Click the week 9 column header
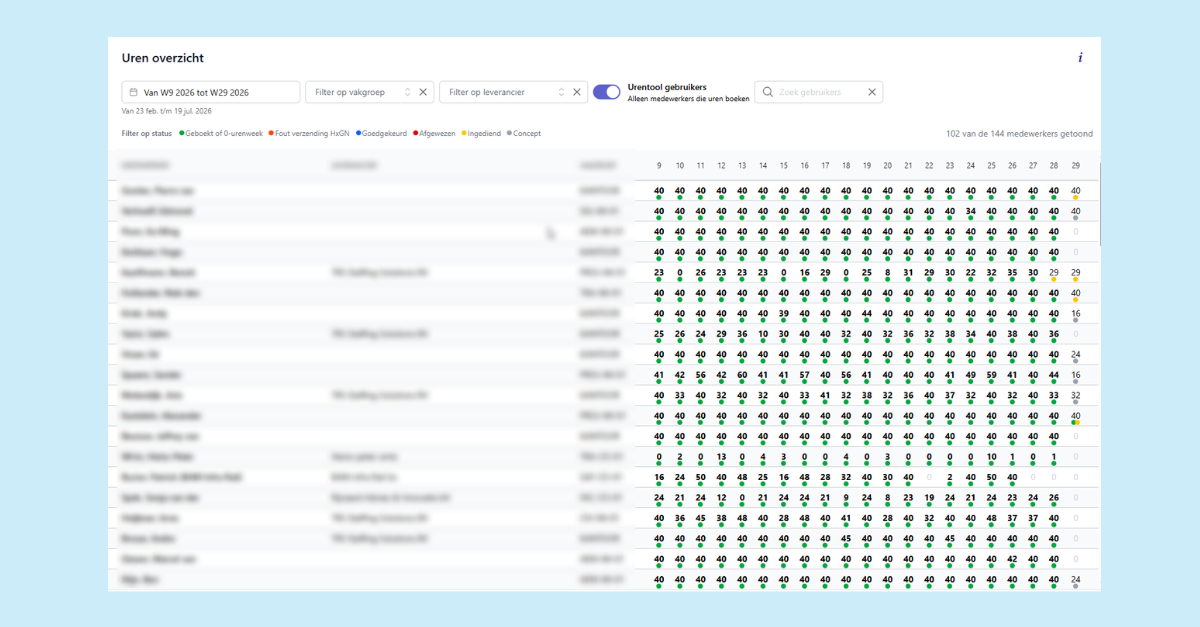 [659, 165]
